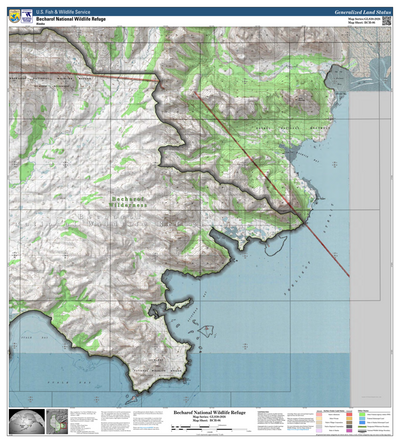Pick the red legend swatch
Screen dimensions: 400x443
click(349, 414)
